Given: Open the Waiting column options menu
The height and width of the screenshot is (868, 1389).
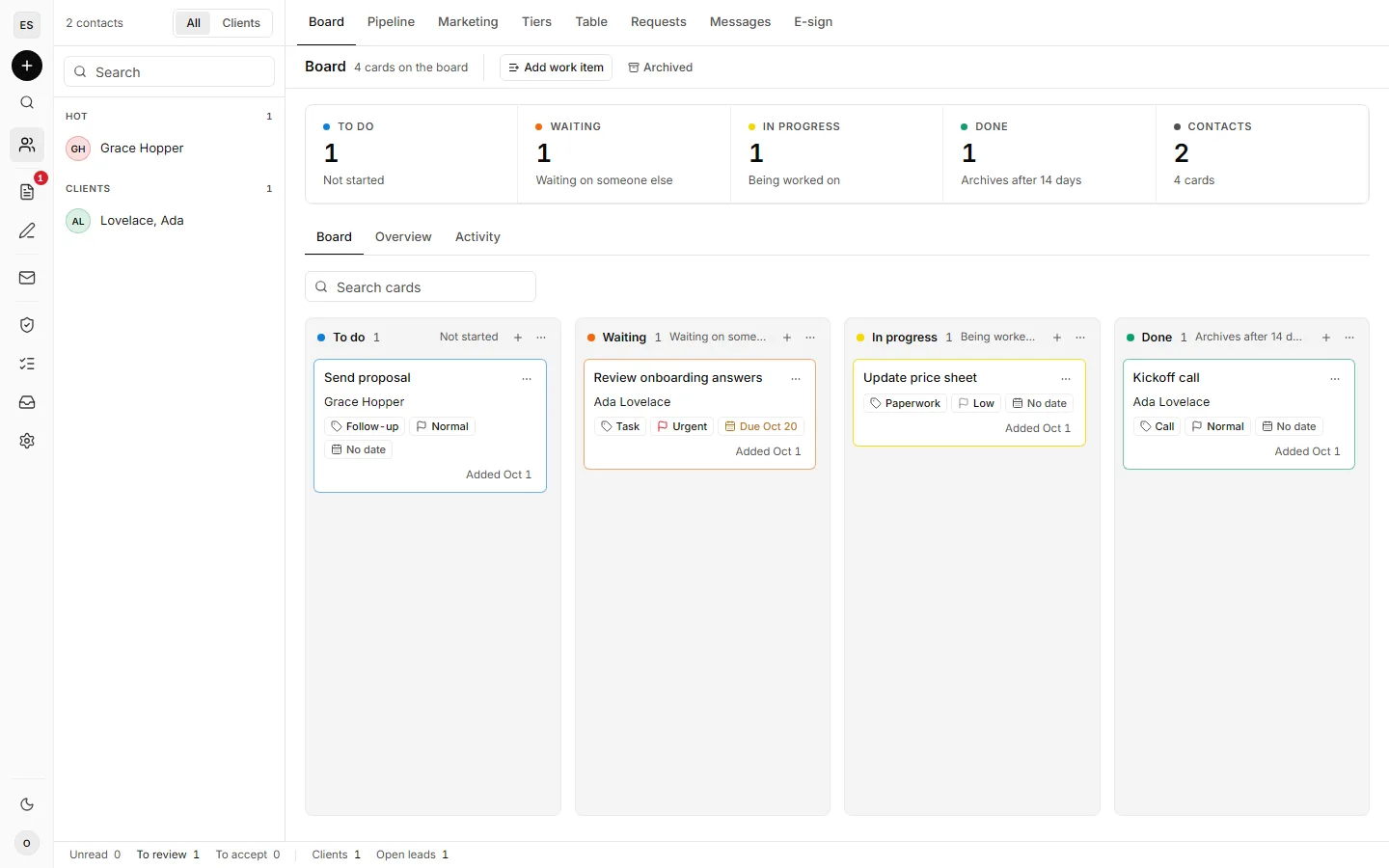Looking at the screenshot, I should pyautogui.click(x=810, y=338).
